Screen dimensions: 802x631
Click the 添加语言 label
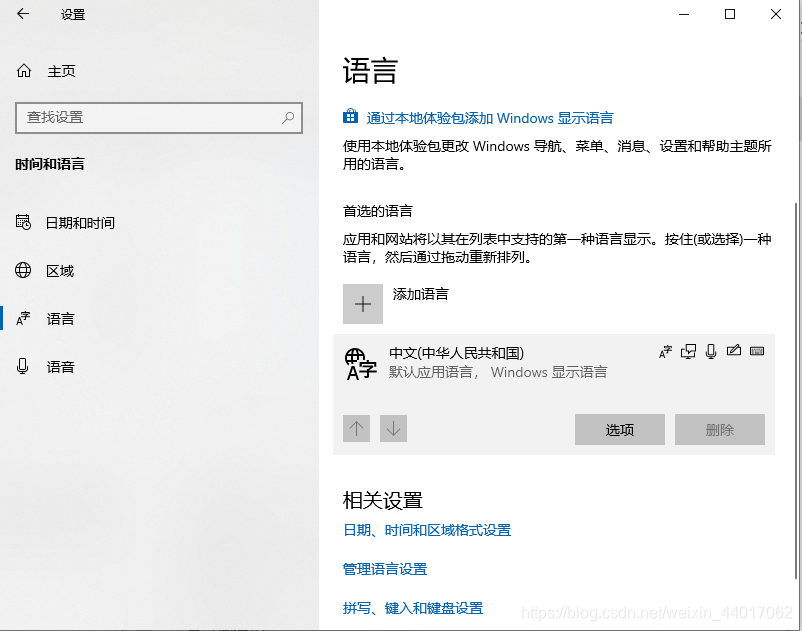point(420,294)
